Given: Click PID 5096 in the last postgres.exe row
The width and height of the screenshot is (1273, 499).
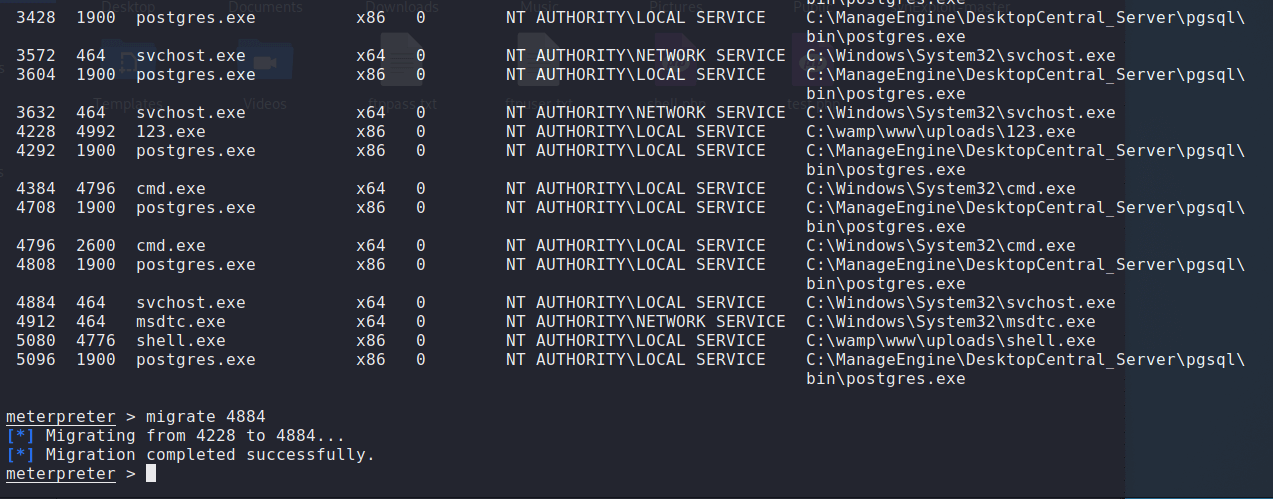Looking at the screenshot, I should (36, 360).
